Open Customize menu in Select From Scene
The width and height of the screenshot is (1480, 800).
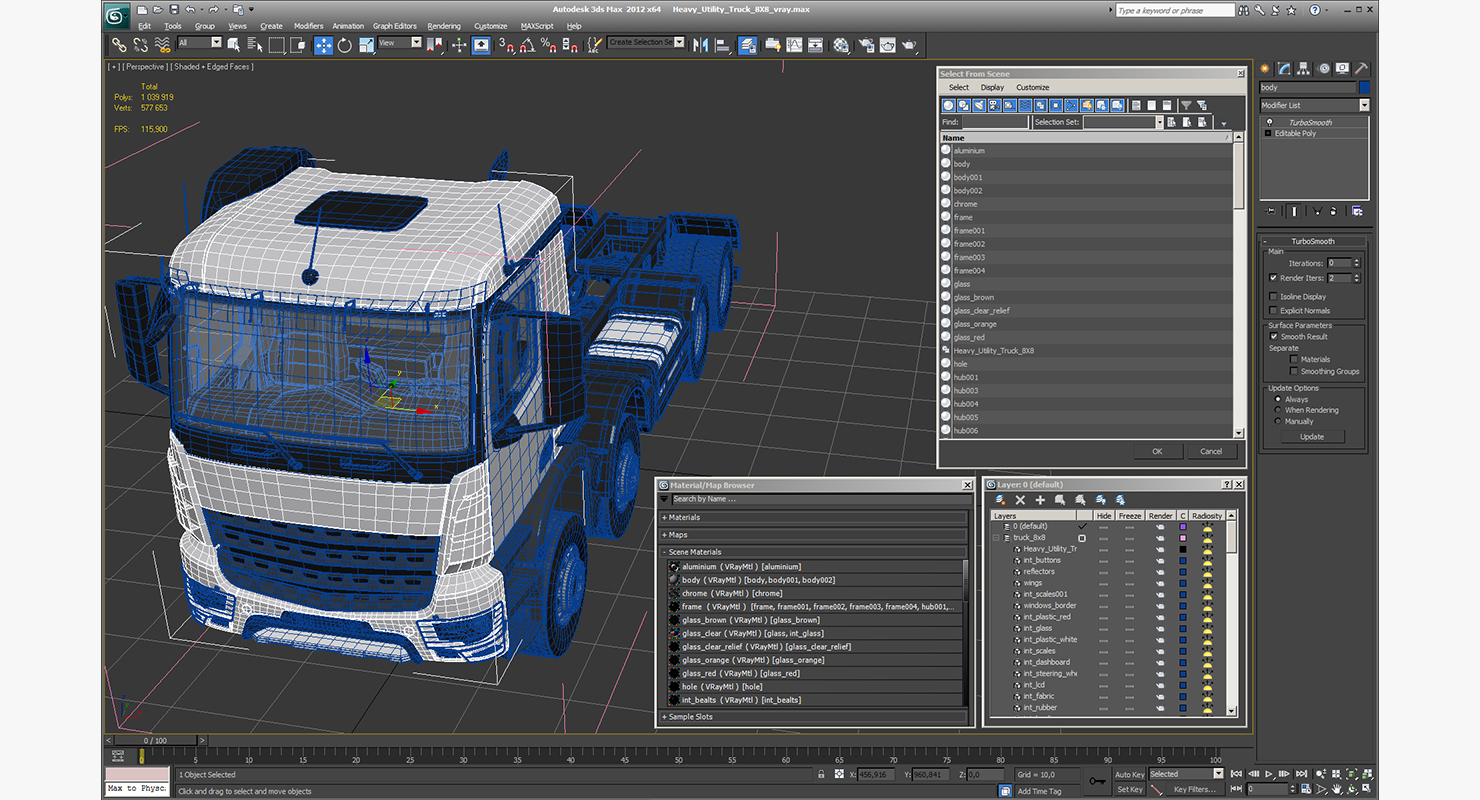point(1033,87)
